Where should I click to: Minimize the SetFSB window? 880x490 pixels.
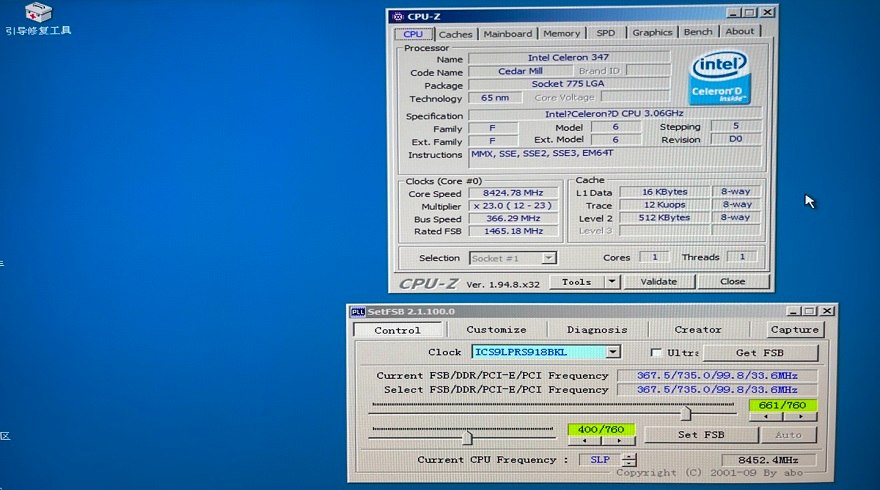[x=793, y=311]
